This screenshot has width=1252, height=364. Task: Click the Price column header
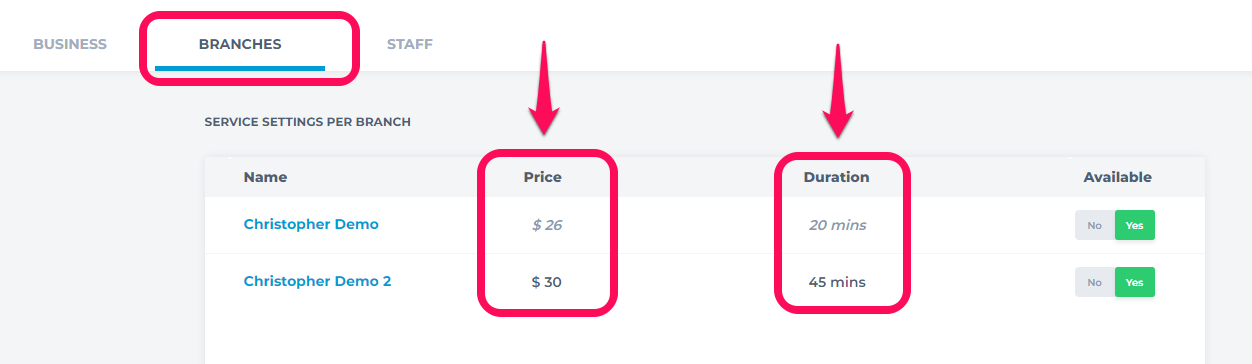[x=543, y=177]
